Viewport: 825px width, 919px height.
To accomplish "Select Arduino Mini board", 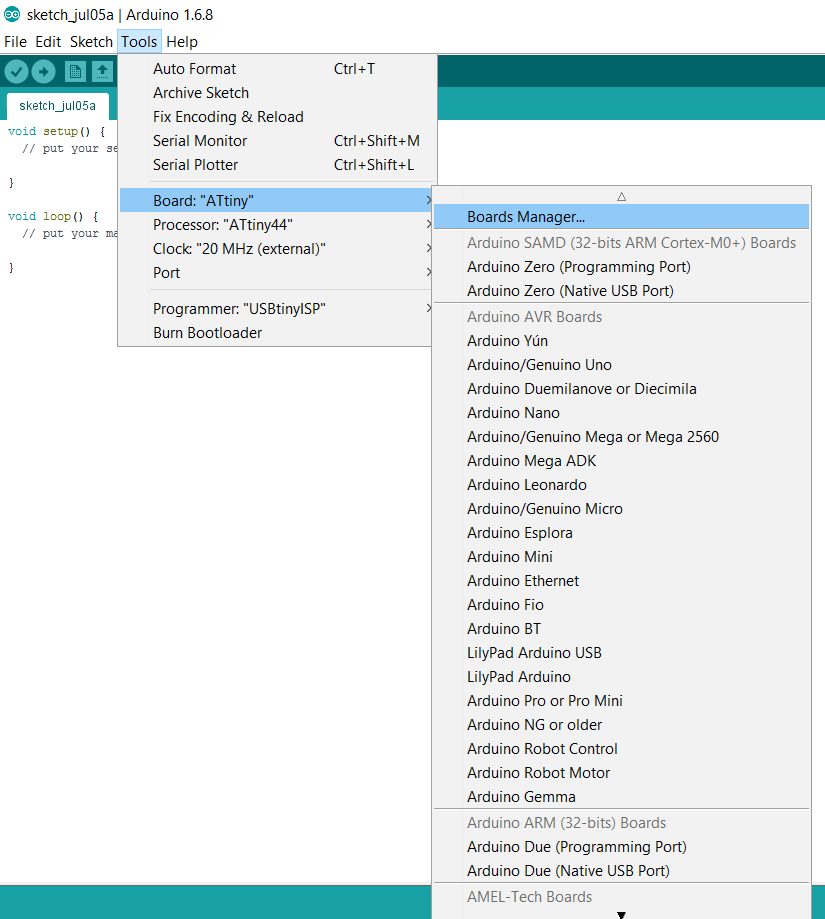I will pyautogui.click(x=622, y=557).
